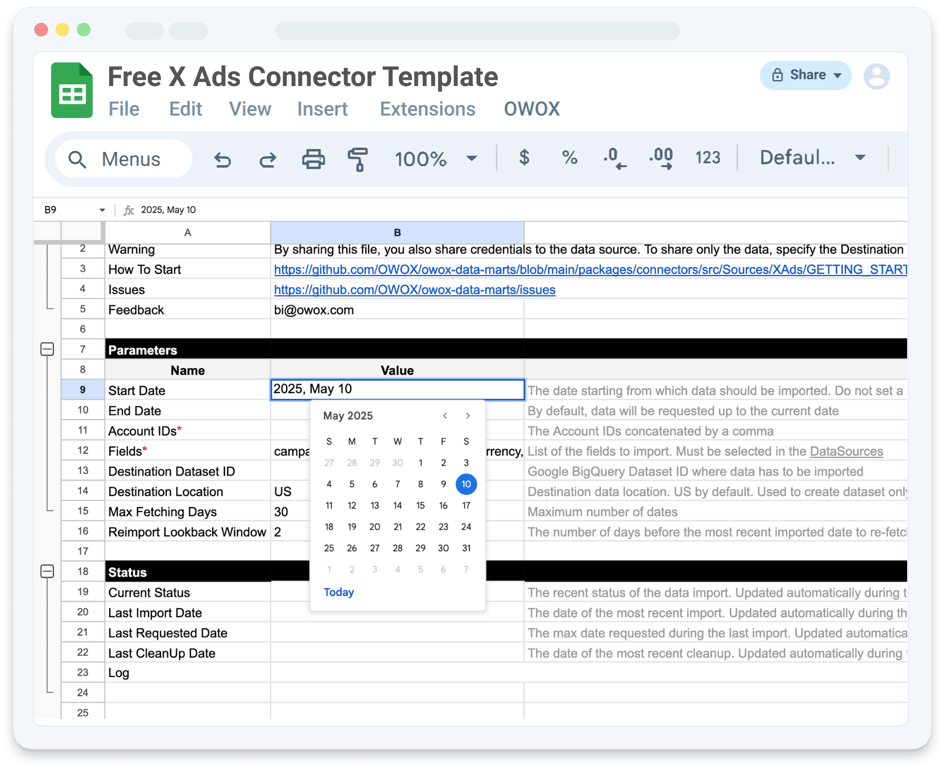
Task: Click the 'End Date' cell
Action: click(x=188, y=411)
